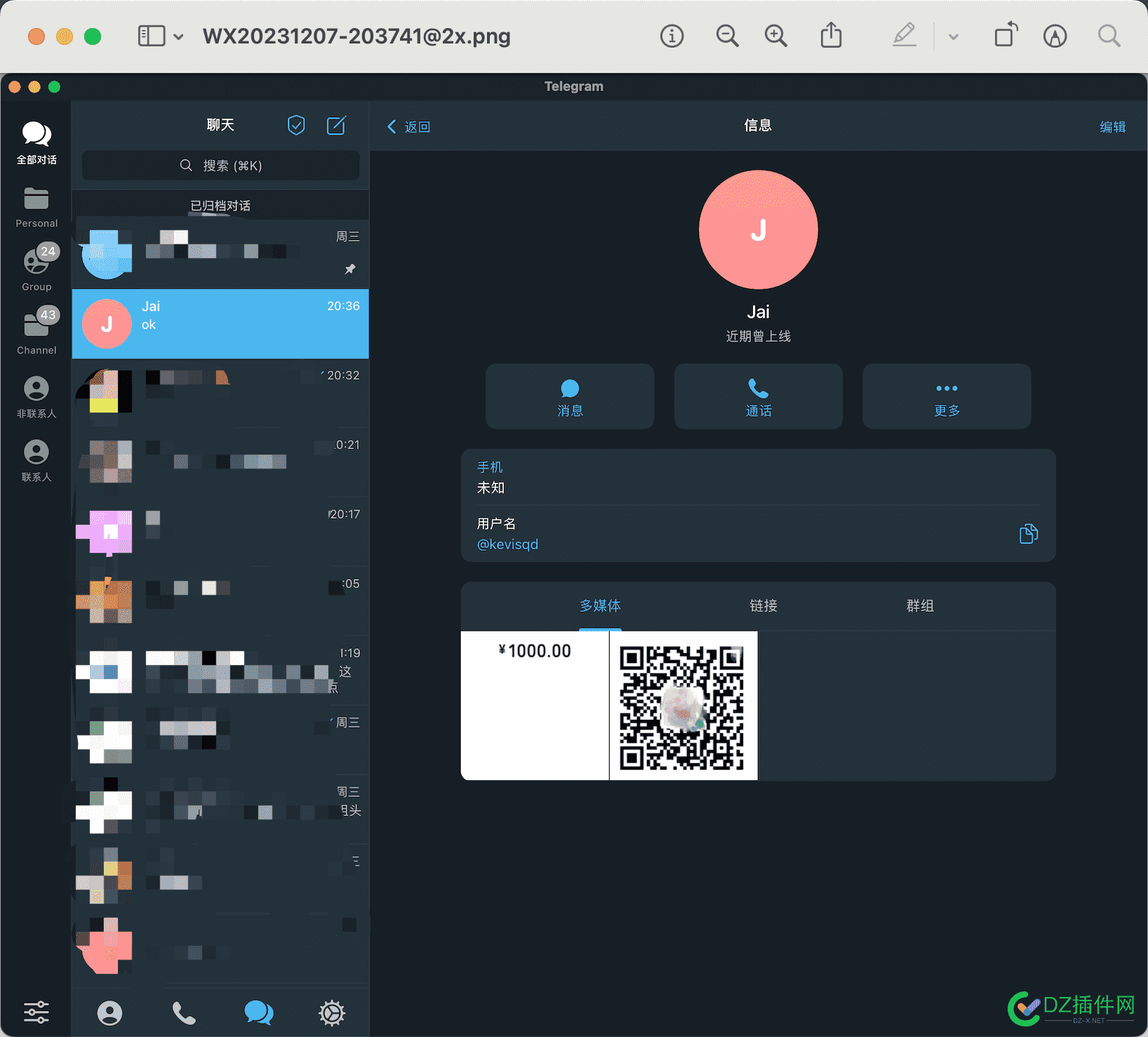Open the contacts tab icon at bottom
1148x1037 pixels.
click(109, 1012)
